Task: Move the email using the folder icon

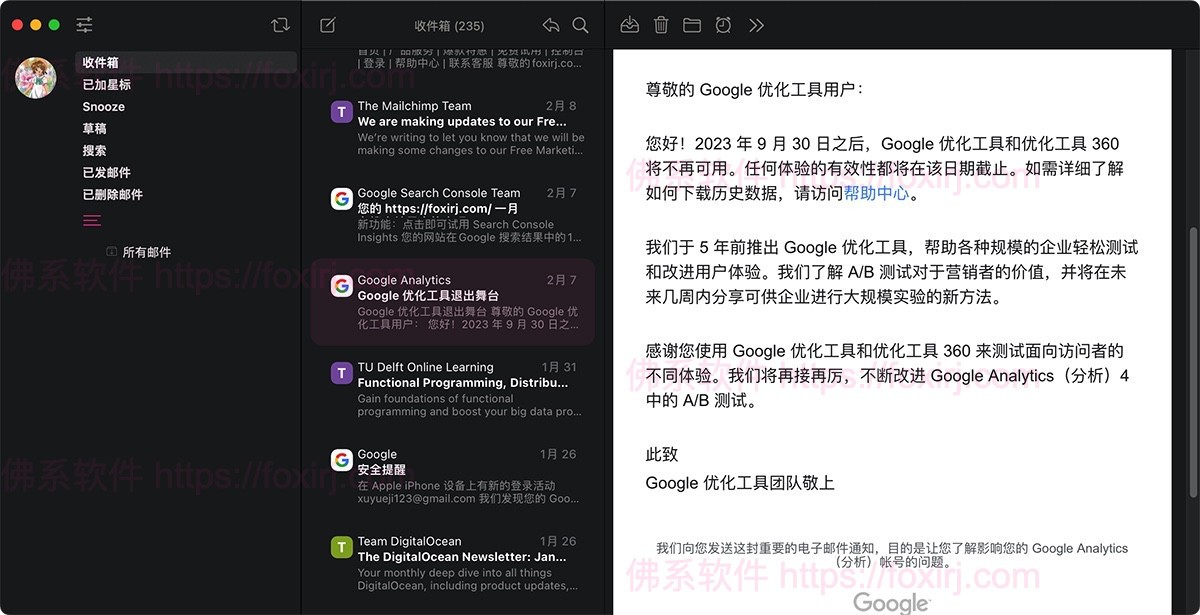Action: (692, 25)
